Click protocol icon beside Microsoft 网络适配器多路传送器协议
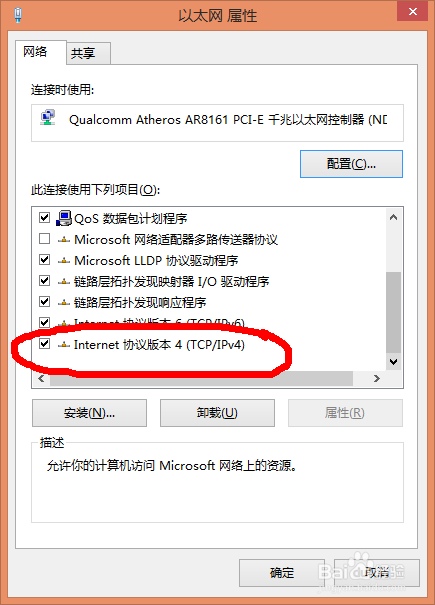This screenshot has height=605, width=435. click(64, 240)
